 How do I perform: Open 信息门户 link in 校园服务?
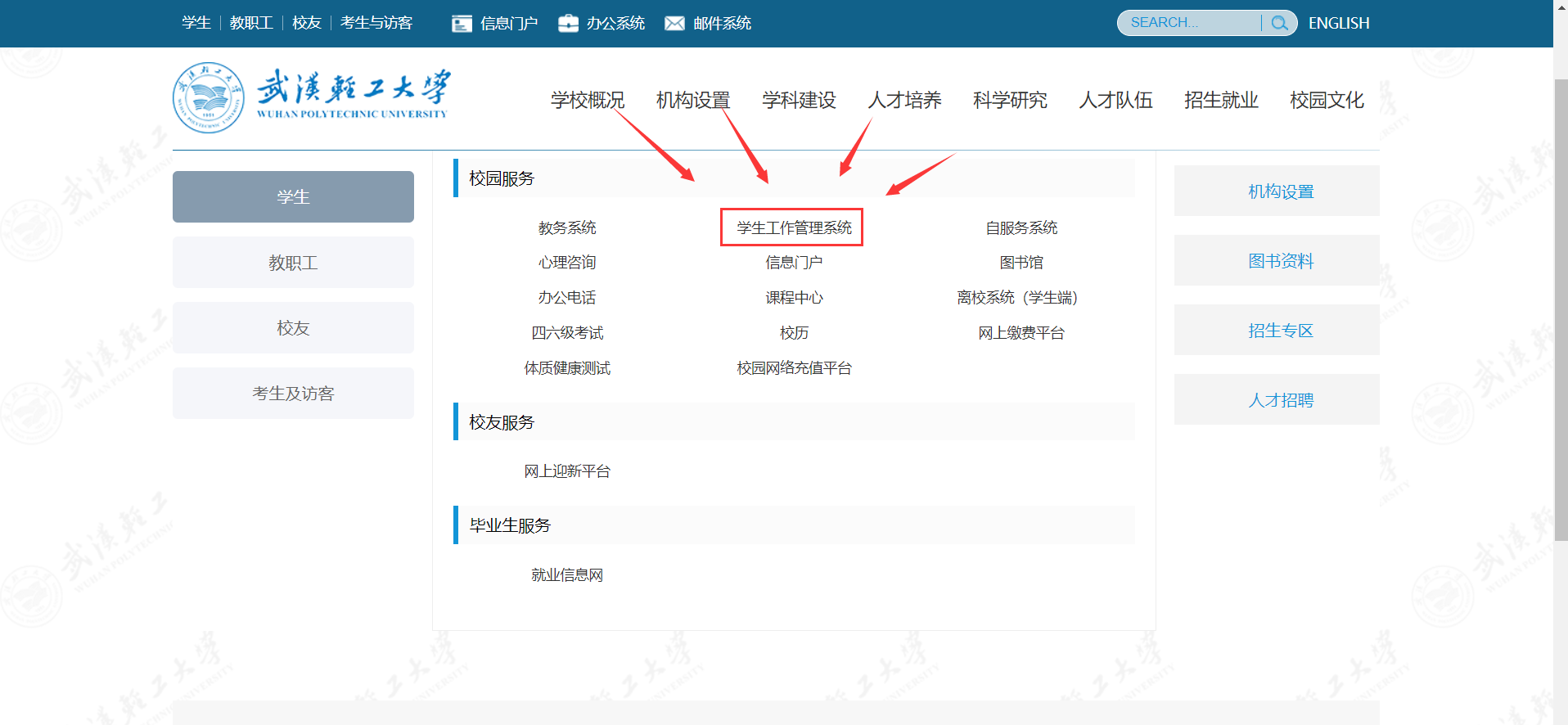point(794,263)
